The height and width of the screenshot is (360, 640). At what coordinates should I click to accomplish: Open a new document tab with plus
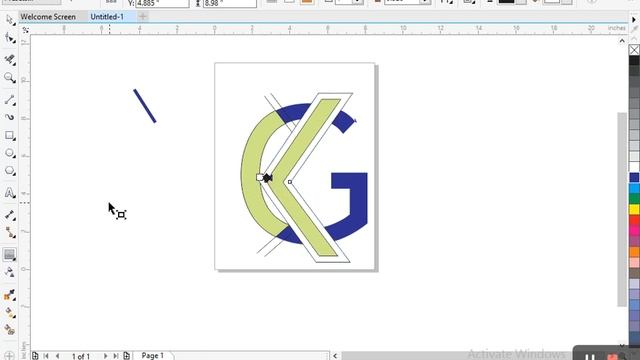pos(143,16)
